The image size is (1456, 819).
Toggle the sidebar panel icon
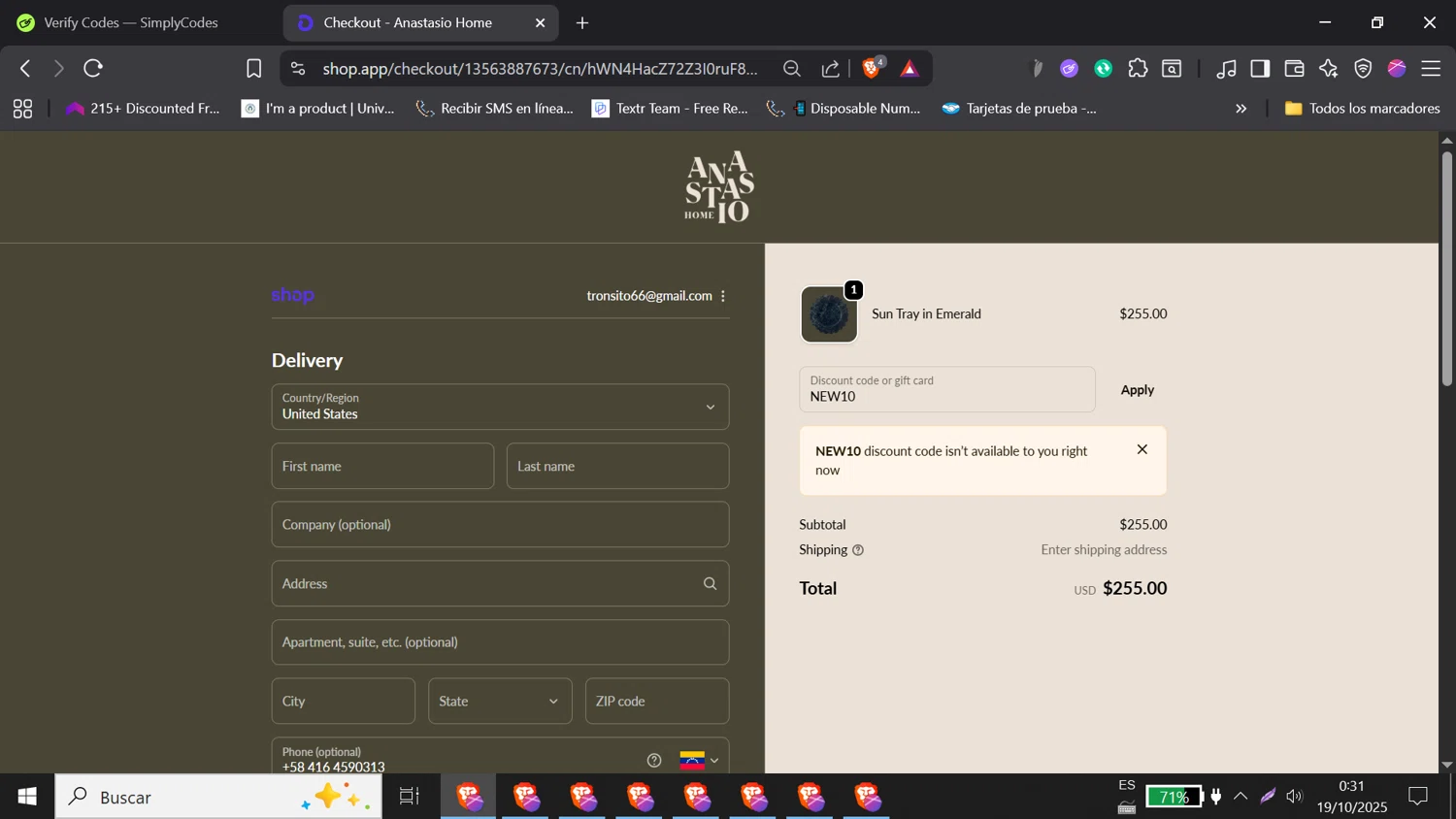click(1260, 68)
